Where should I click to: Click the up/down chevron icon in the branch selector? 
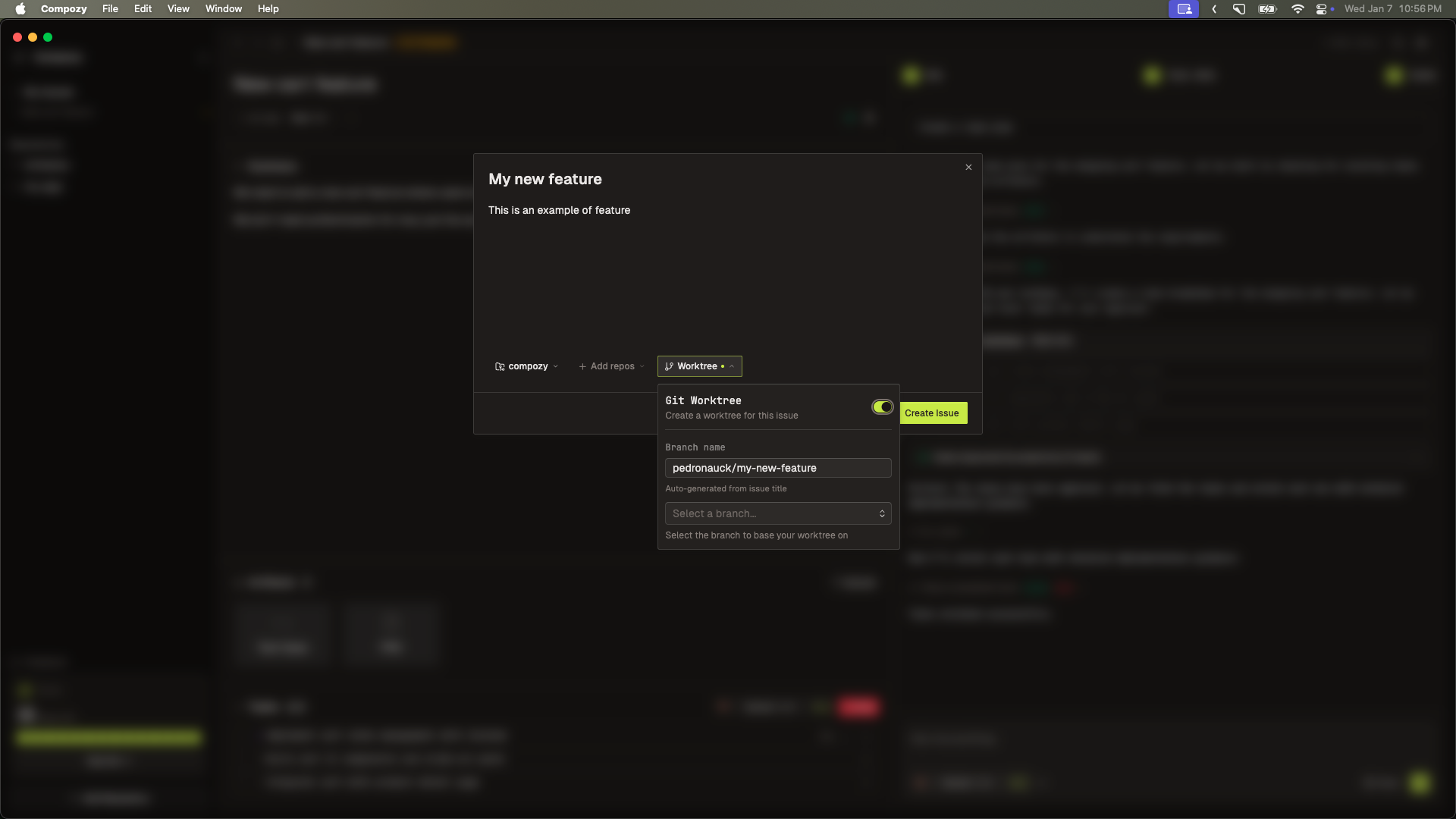click(x=882, y=514)
